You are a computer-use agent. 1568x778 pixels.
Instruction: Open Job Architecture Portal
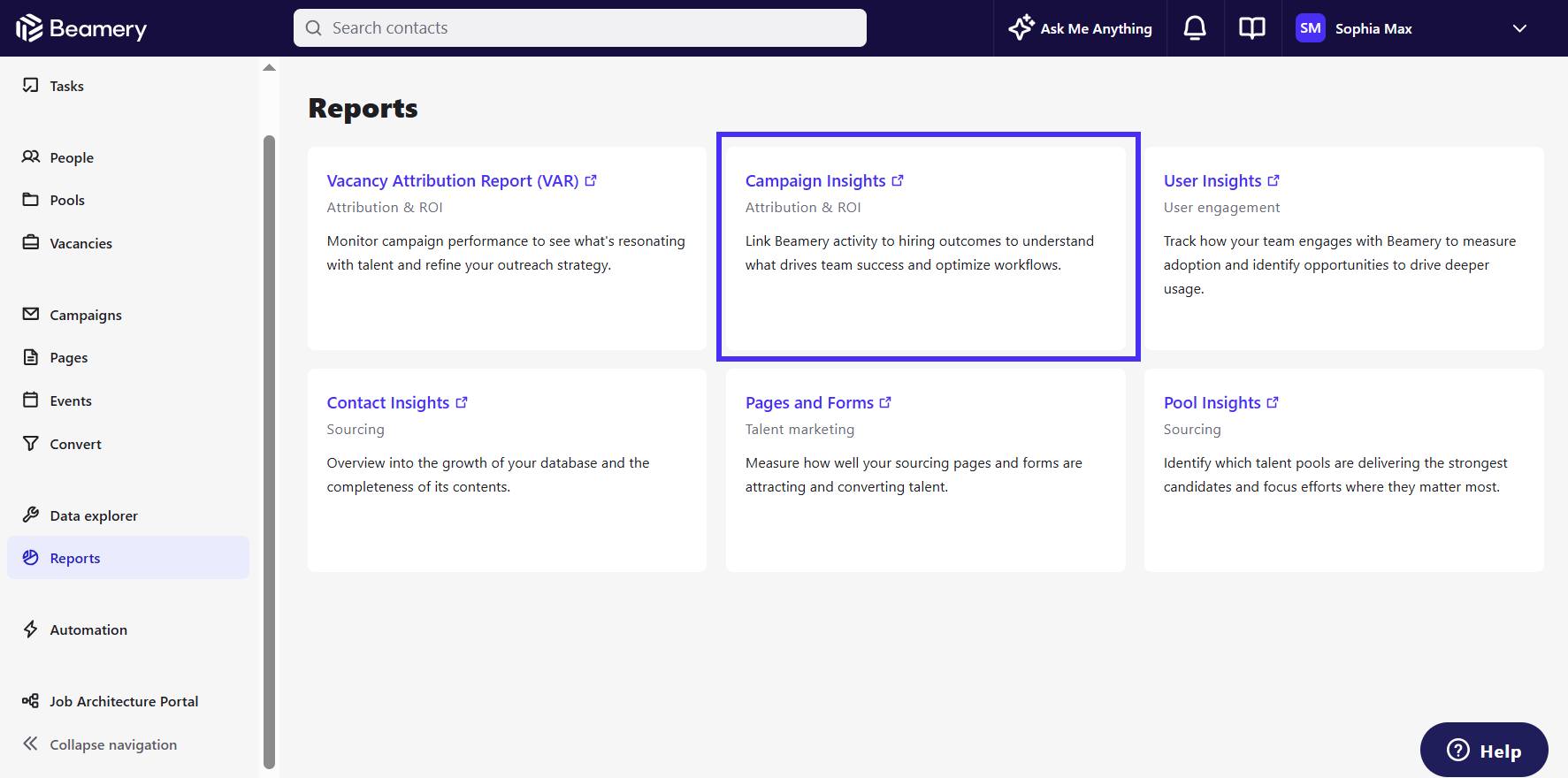point(127,701)
